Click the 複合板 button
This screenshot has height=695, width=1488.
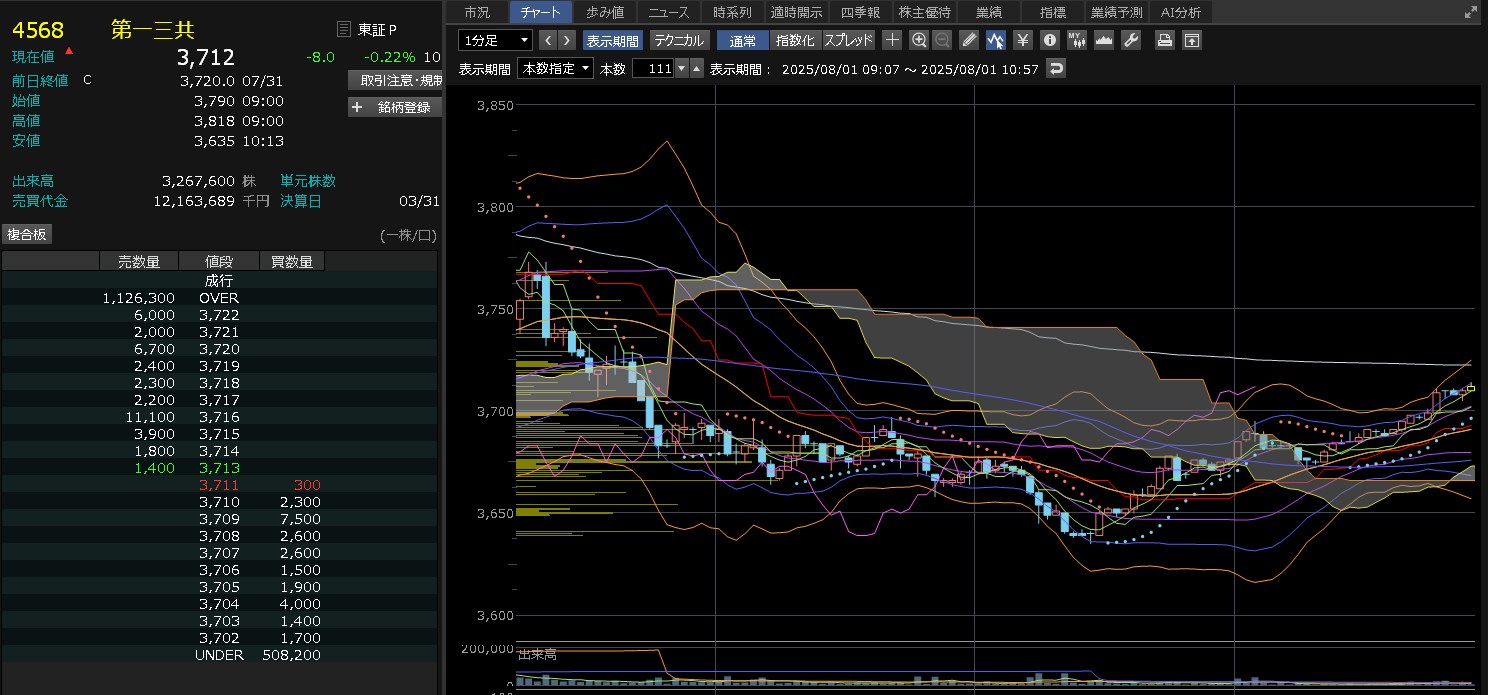[x=28, y=234]
